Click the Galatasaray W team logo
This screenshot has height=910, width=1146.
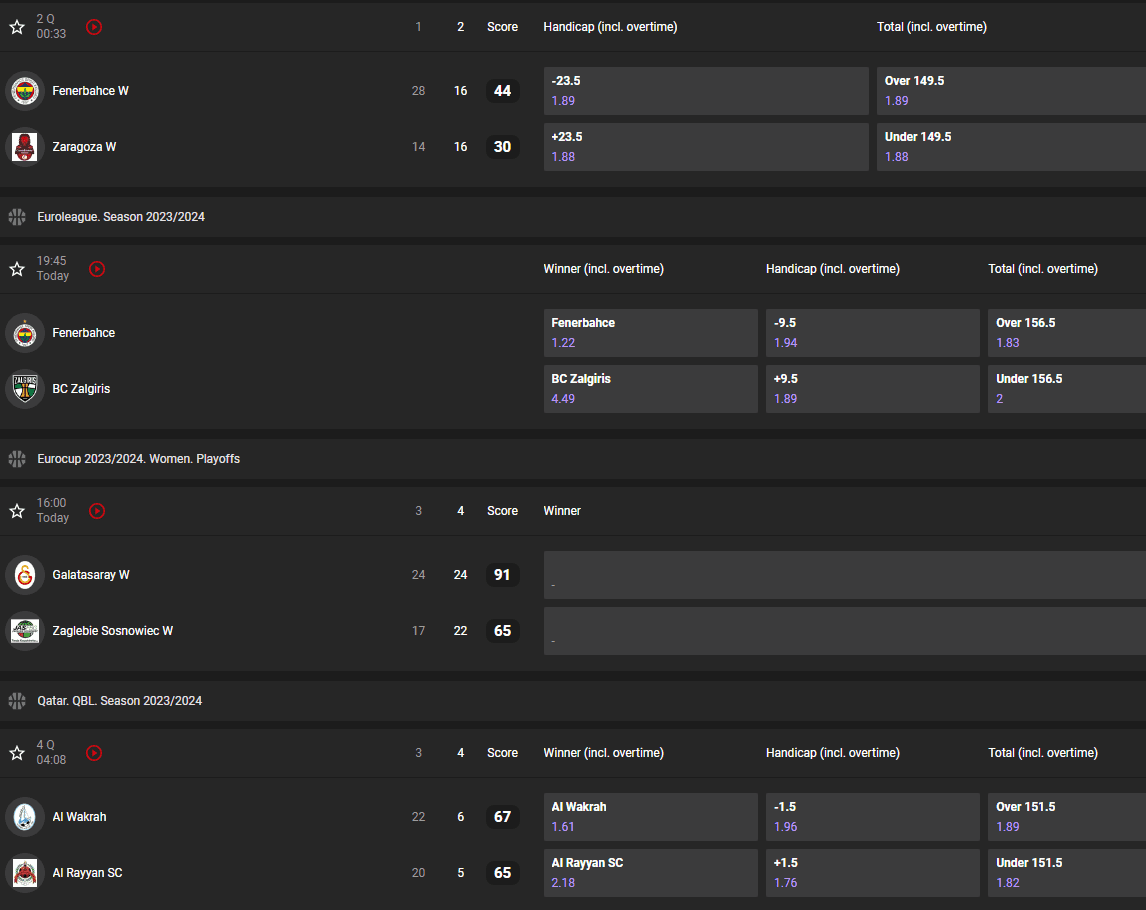coord(25,575)
